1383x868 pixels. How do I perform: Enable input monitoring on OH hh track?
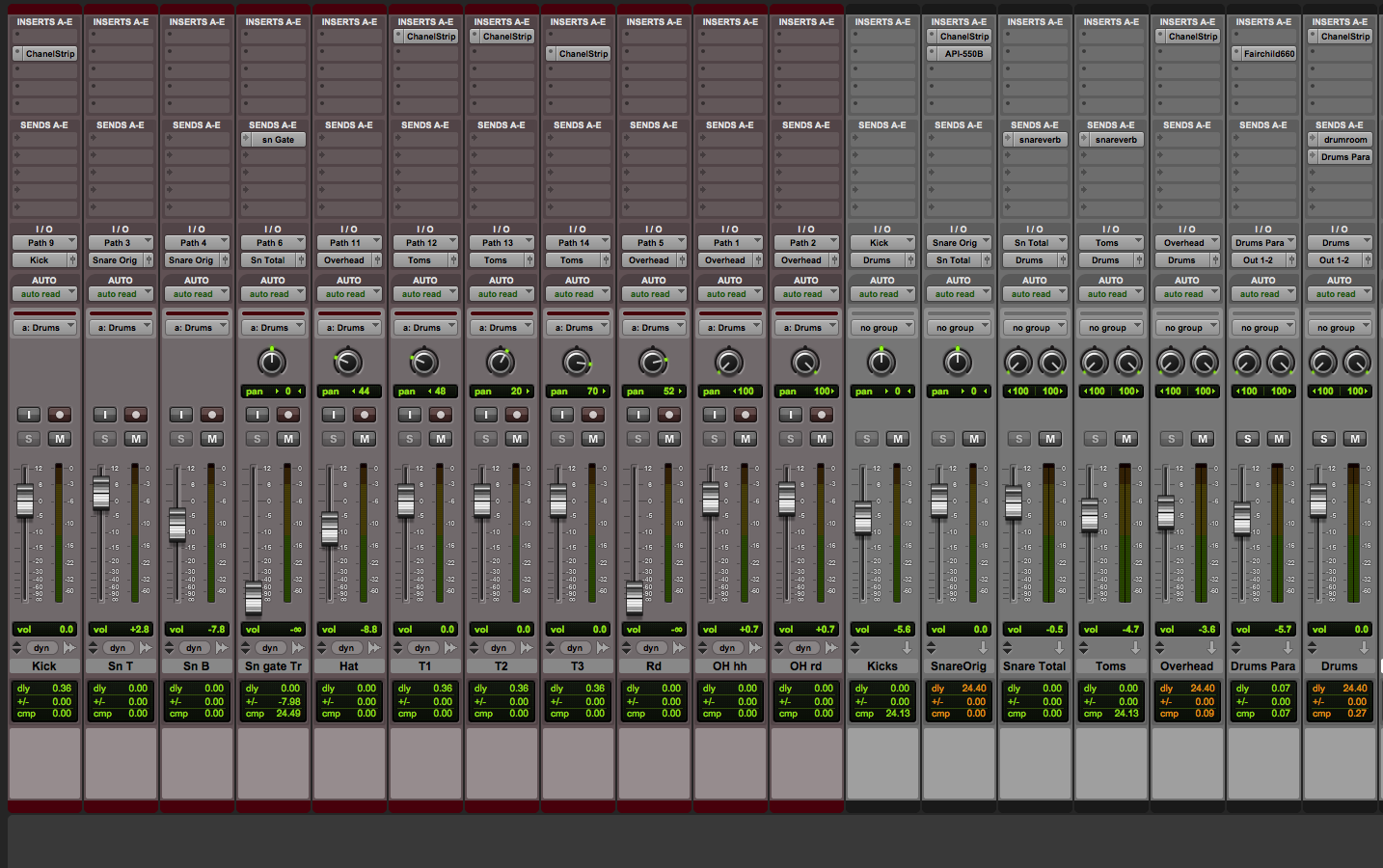coord(715,415)
